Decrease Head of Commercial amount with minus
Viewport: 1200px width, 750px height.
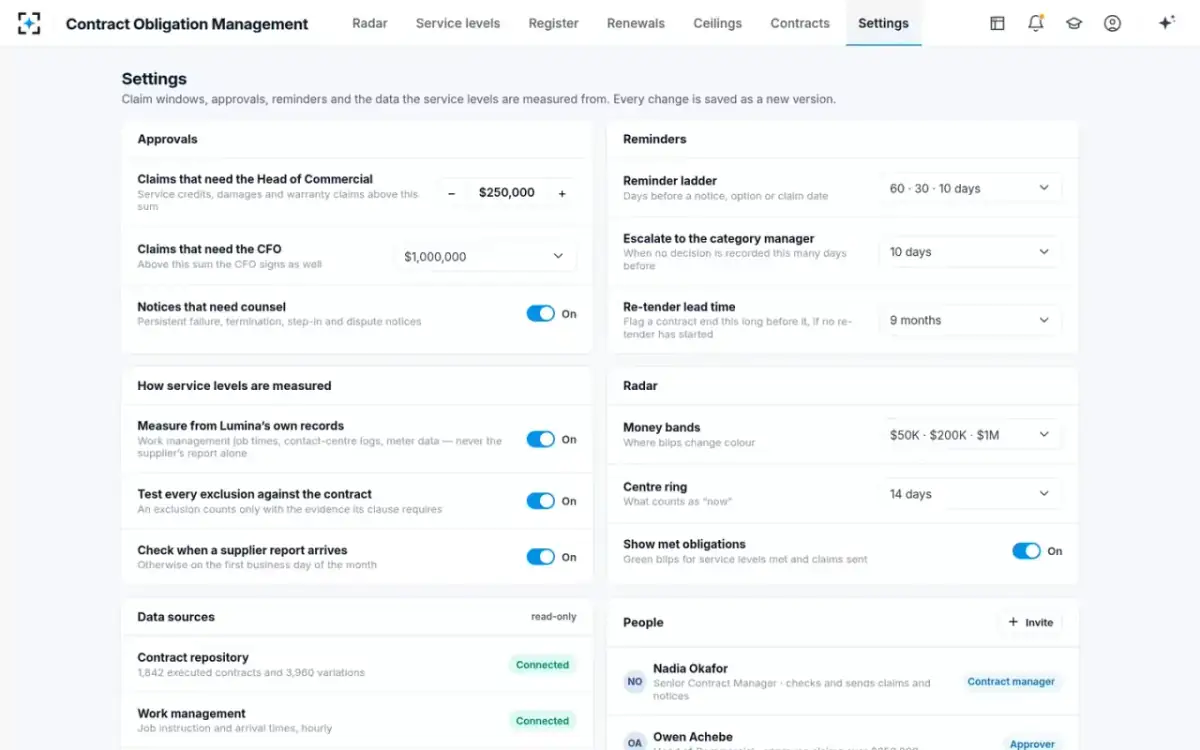coord(452,193)
